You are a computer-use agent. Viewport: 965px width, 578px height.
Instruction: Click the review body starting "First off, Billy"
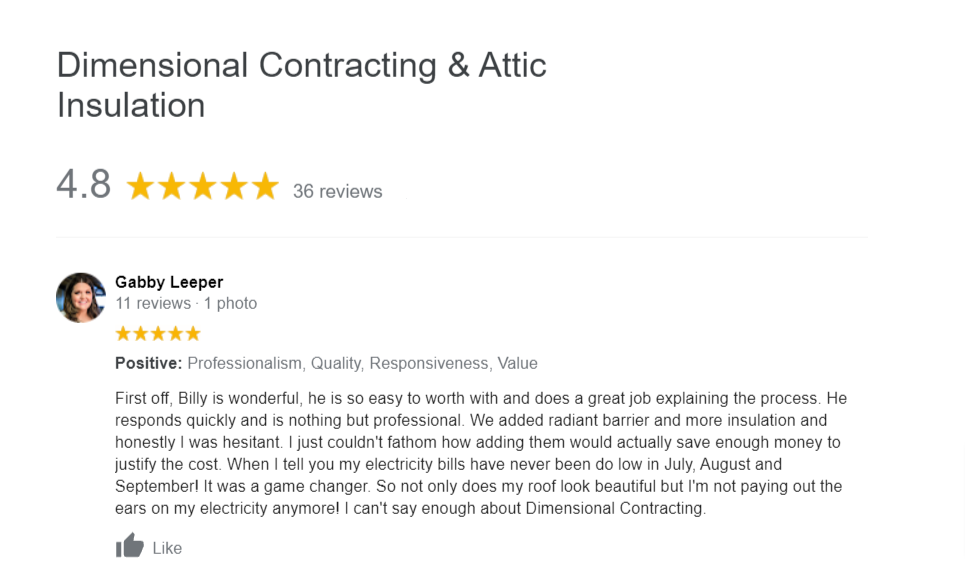(x=481, y=453)
